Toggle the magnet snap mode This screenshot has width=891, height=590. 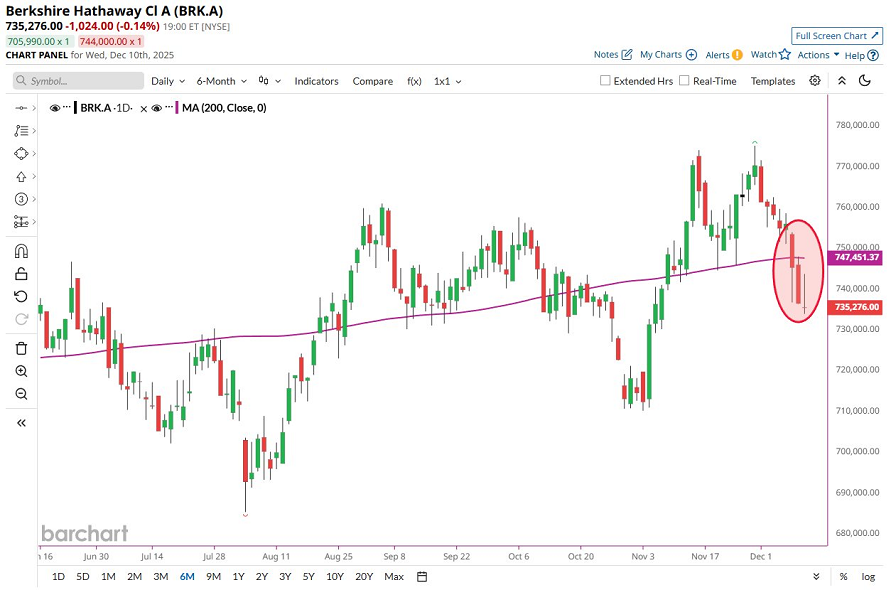coord(21,251)
